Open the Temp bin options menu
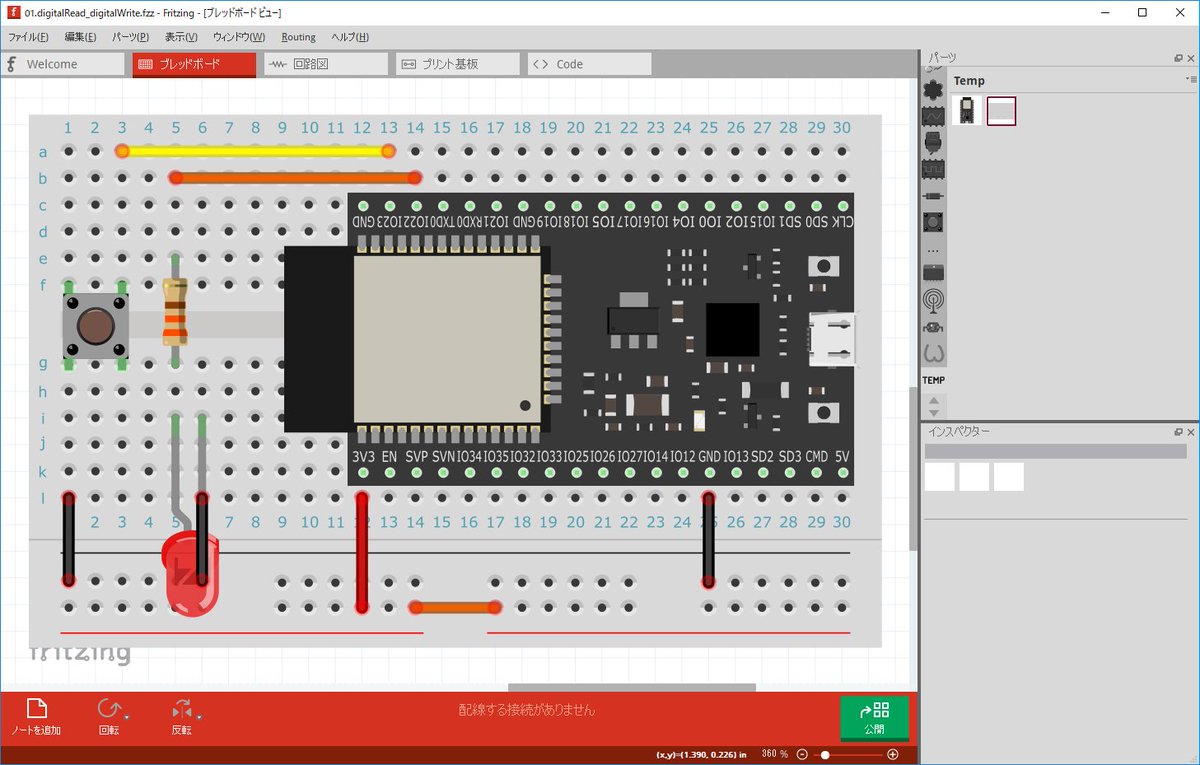The height and width of the screenshot is (765, 1200). pyautogui.click(x=1190, y=79)
